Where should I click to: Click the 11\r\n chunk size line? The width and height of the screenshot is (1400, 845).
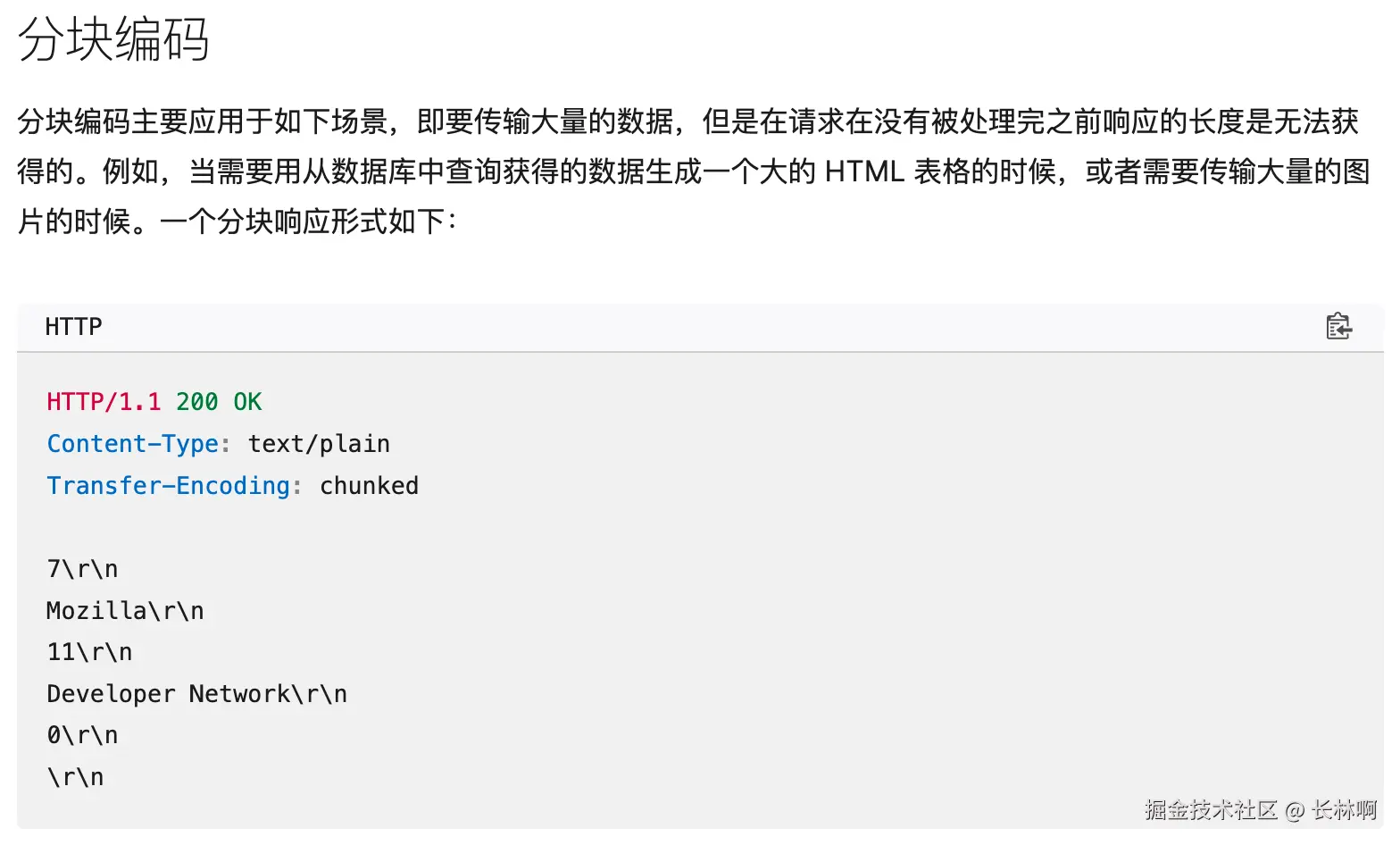[x=89, y=651]
